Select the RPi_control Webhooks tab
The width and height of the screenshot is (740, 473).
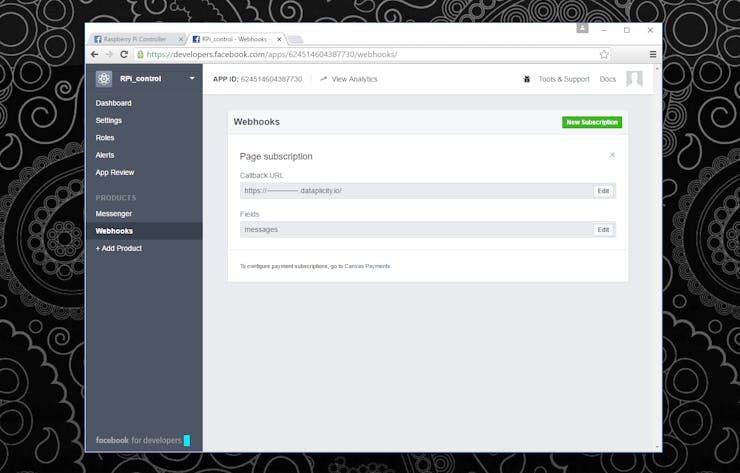[235, 39]
